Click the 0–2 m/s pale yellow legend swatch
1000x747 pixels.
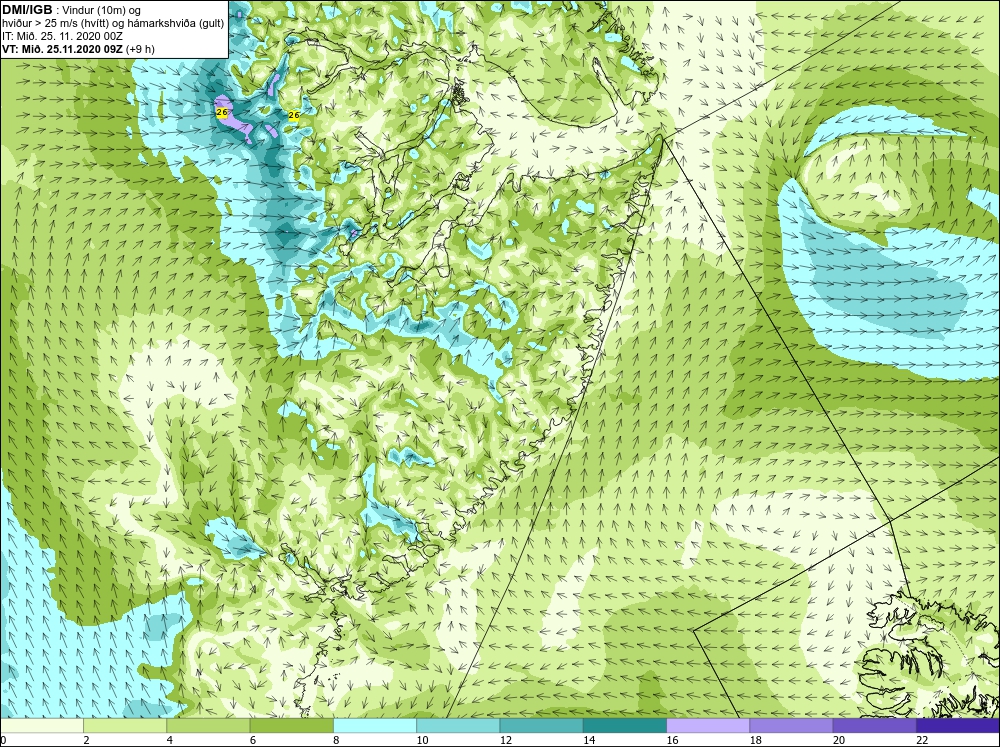(x=41, y=726)
